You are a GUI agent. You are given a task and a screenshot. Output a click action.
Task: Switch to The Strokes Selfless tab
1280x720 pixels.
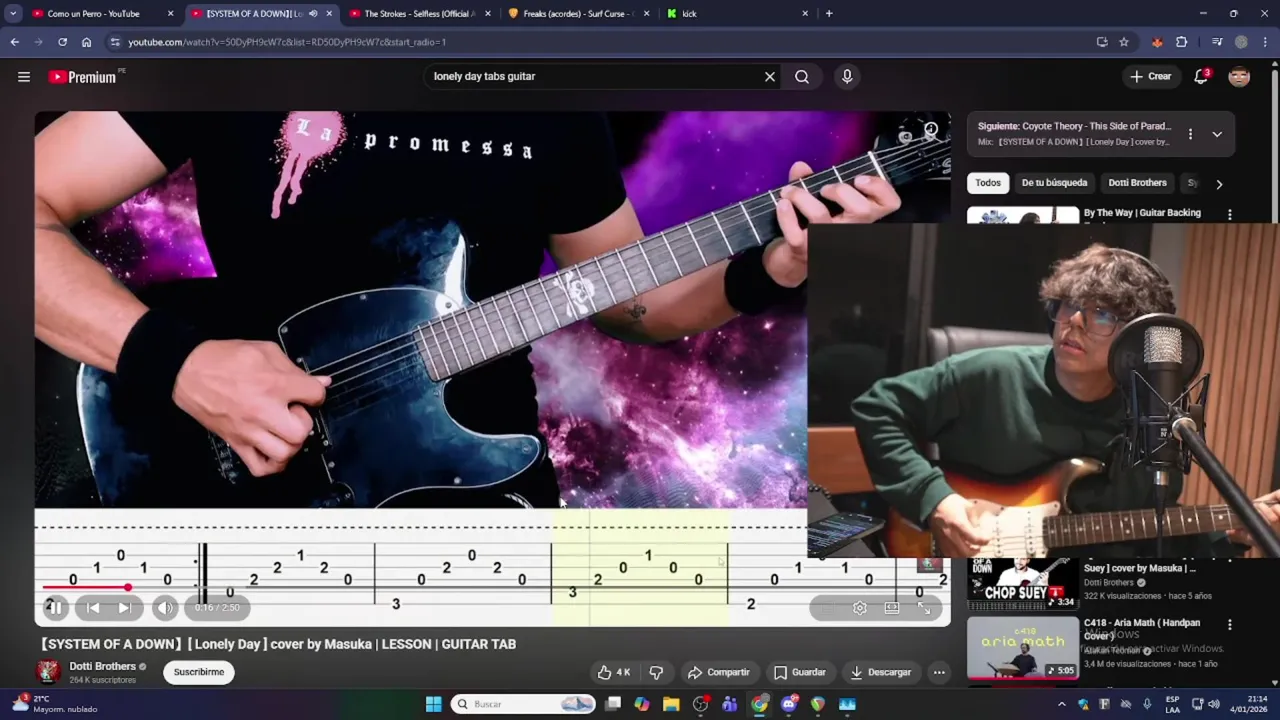pyautogui.click(x=420, y=14)
